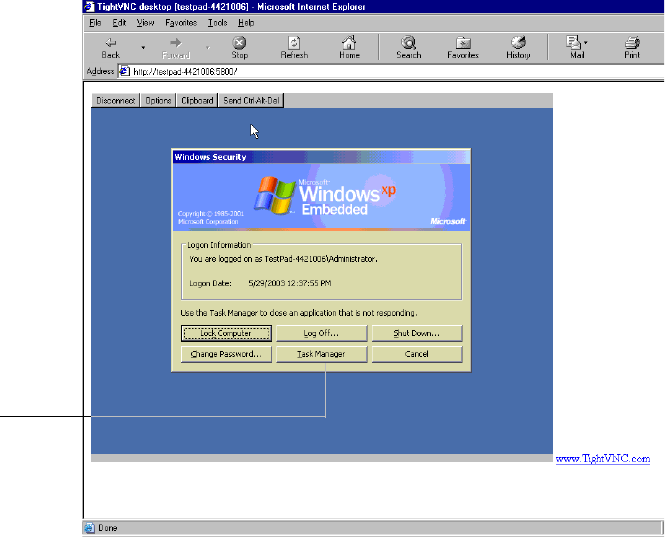This screenshot has width=665, height=537.
Task: Open the Favorites toolbar icon
Action: point(463,43)
